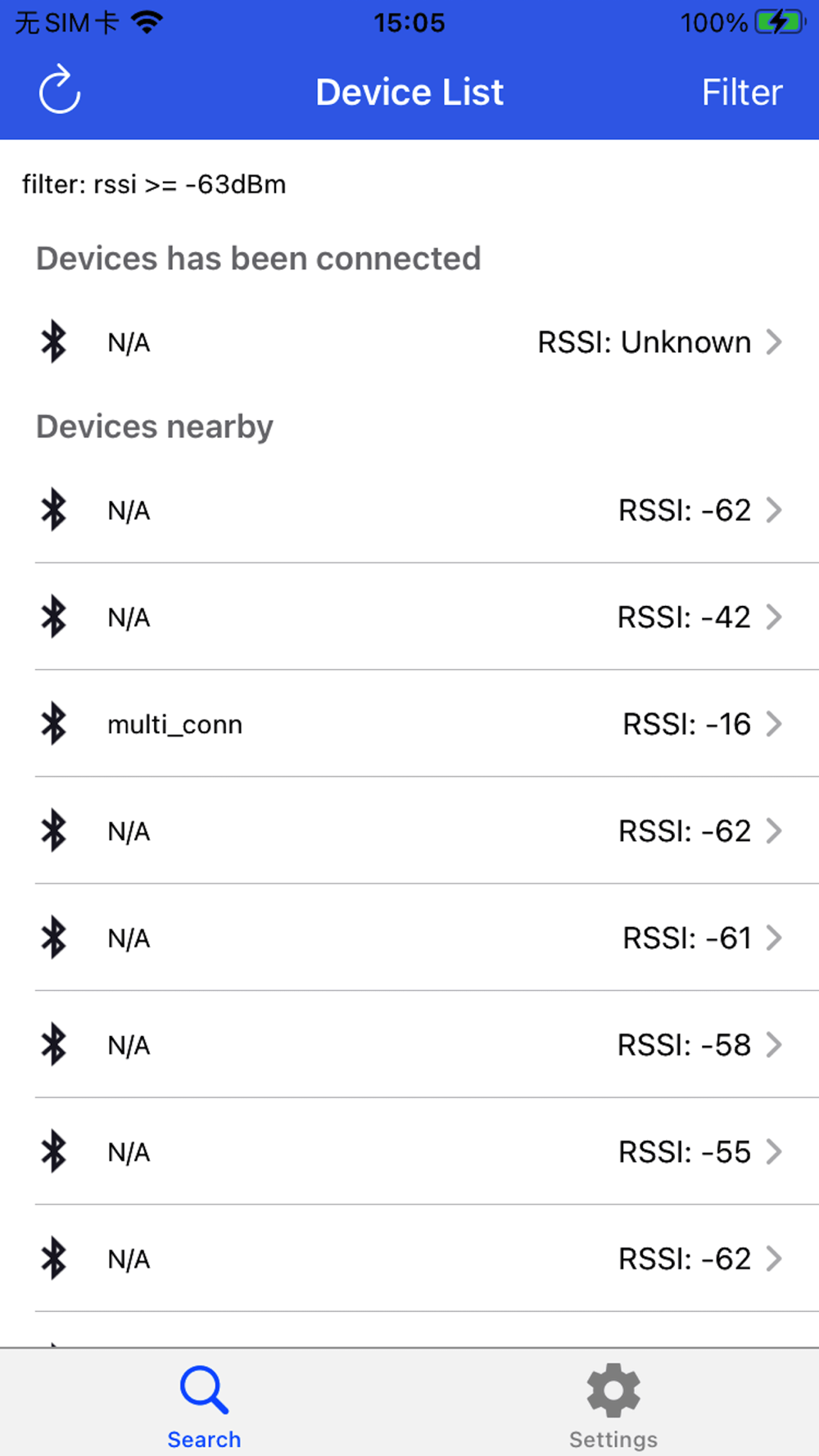The height and width of the screenshot is (1456, 819).
Task: Tap Bluetooth icon beside RSSI -42 device
Action: 54,617
